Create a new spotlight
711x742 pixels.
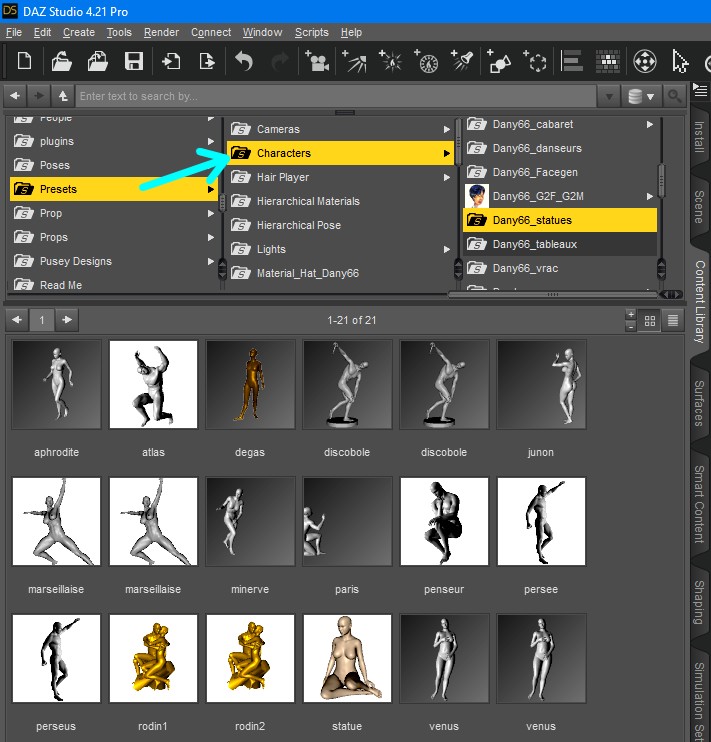pos(355,62)
